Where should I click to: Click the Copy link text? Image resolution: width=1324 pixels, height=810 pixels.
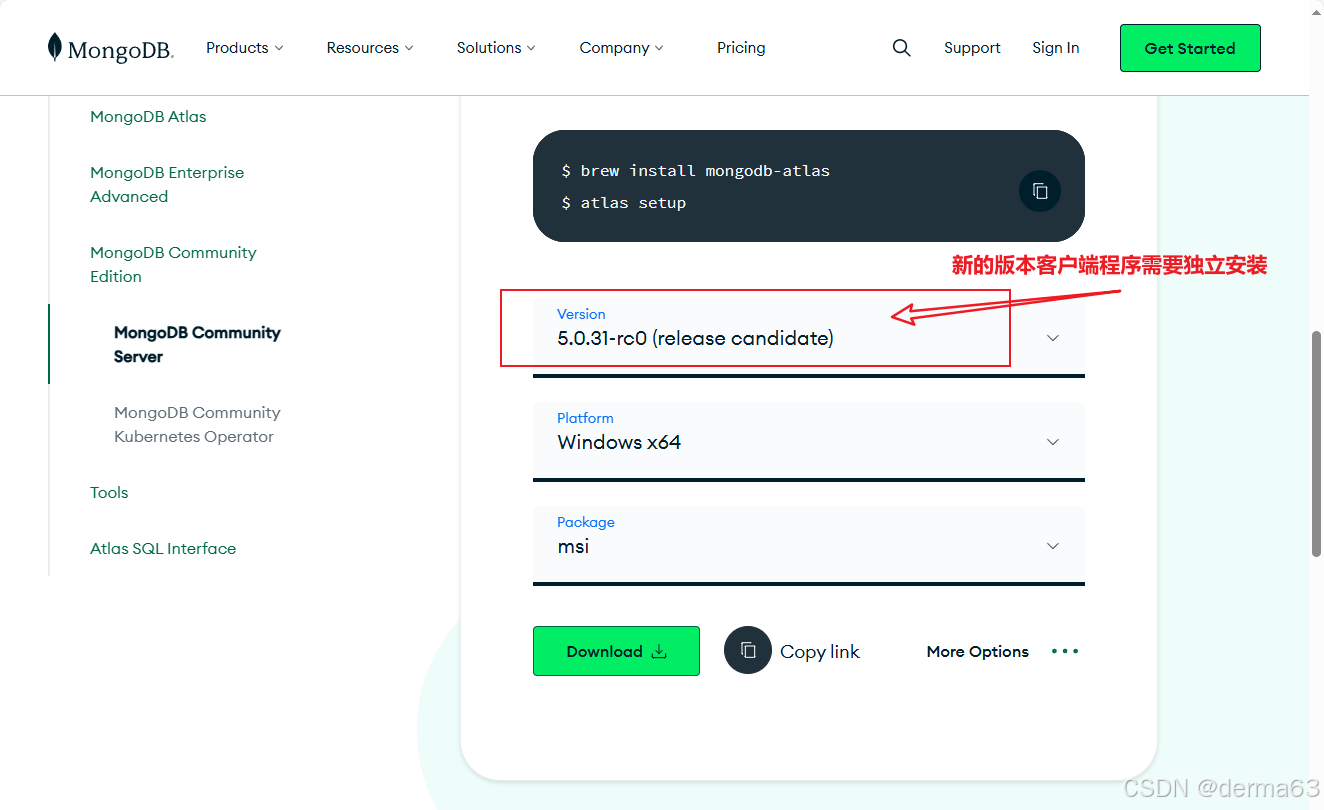point(820,652)
